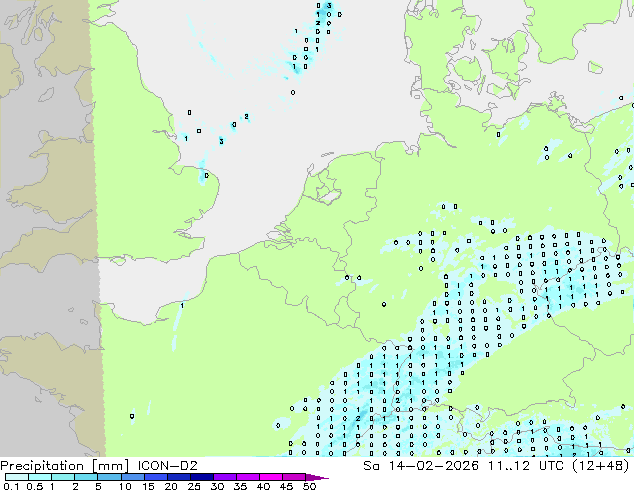
Task: Click the '(12+48)' forecast run text
Action: tap(600, 466)
